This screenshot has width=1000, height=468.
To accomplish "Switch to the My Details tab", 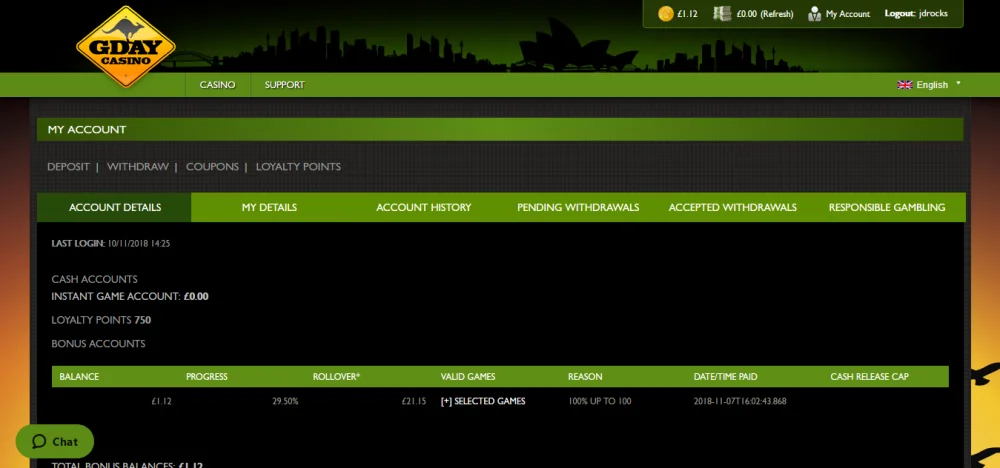I will (269, 207).
